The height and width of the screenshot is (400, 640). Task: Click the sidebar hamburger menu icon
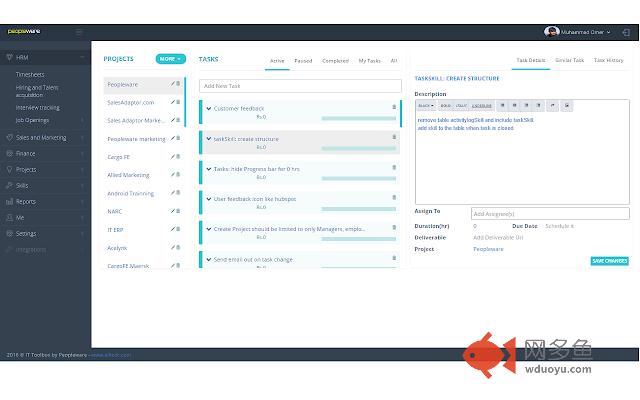pos(79,32)
